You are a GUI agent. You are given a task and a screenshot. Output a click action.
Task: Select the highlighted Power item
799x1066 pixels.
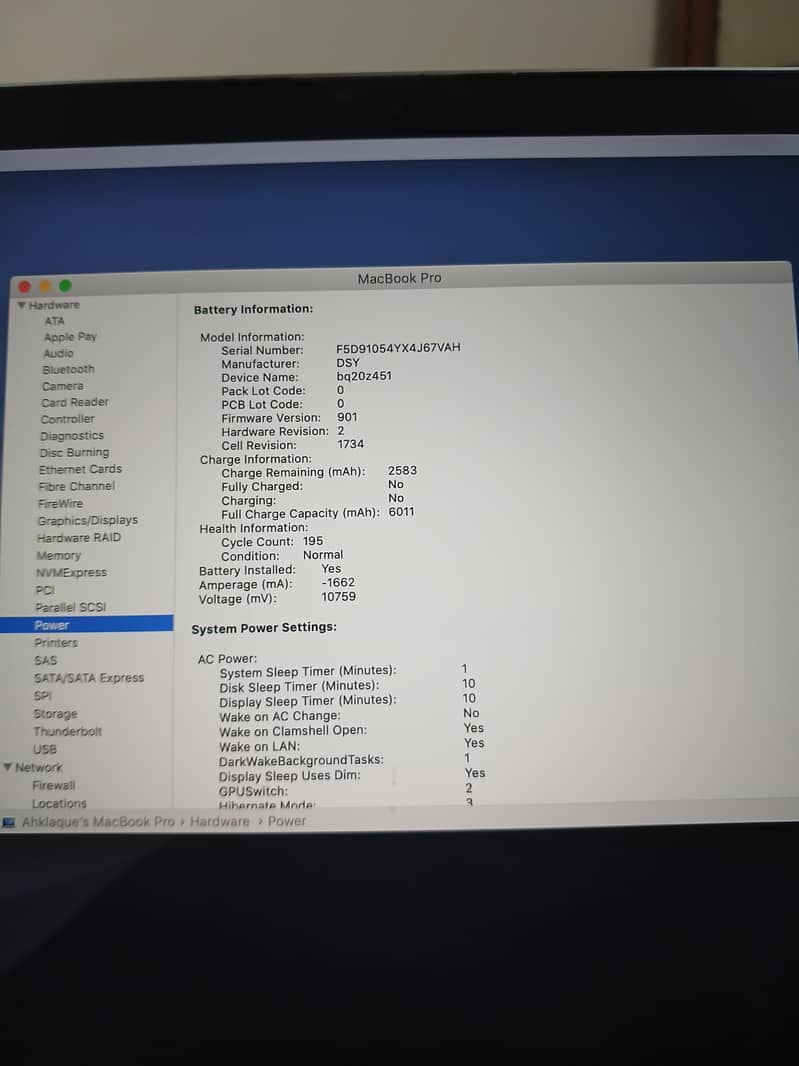click(86, 624)
